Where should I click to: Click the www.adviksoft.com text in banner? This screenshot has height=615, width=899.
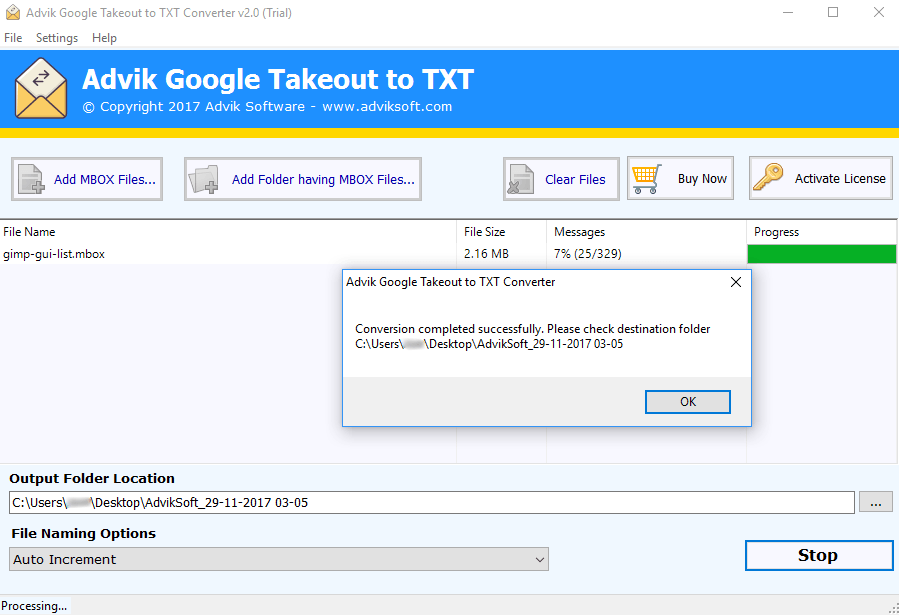pos(387,107)
